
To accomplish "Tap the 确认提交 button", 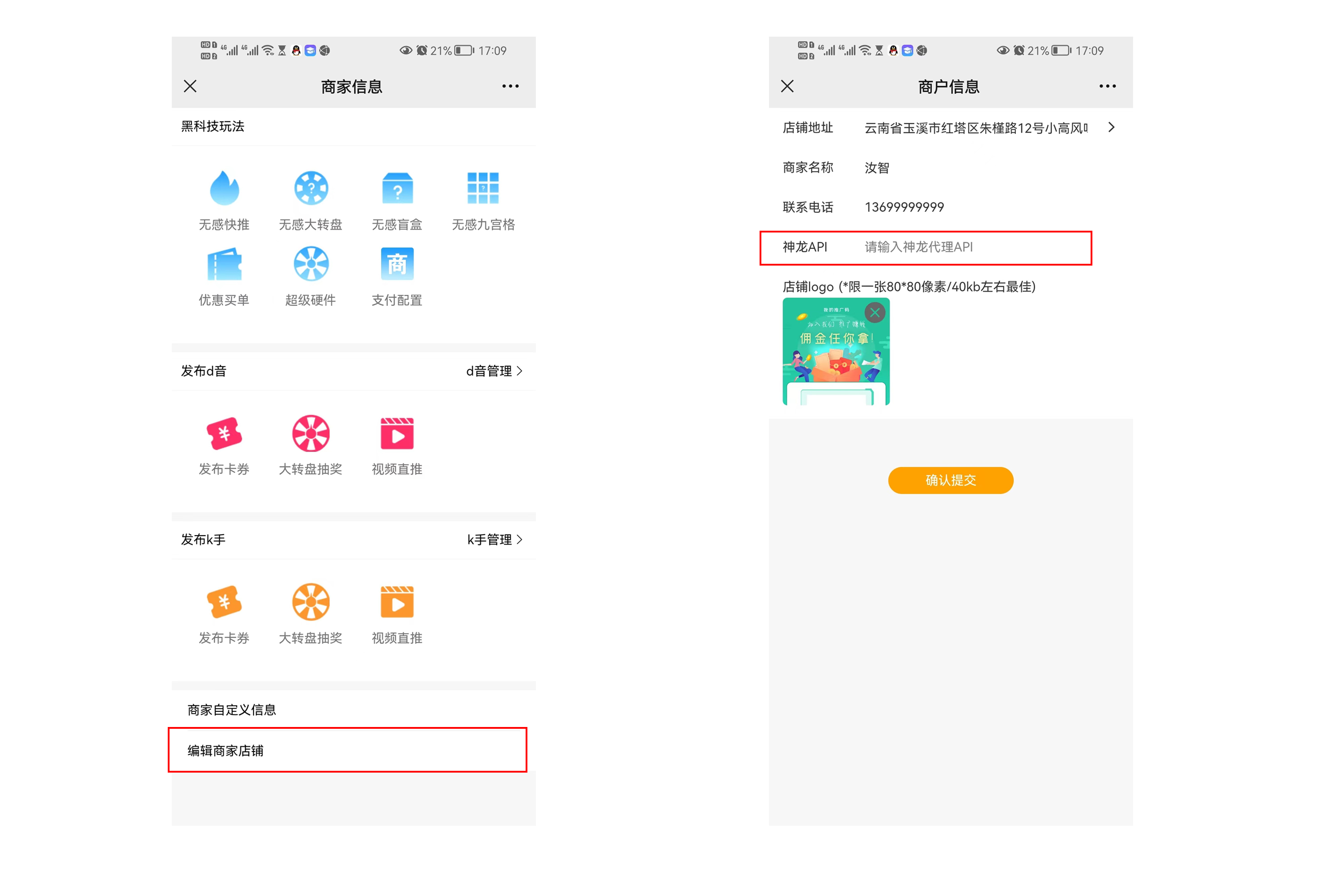I will pos(951,480).
